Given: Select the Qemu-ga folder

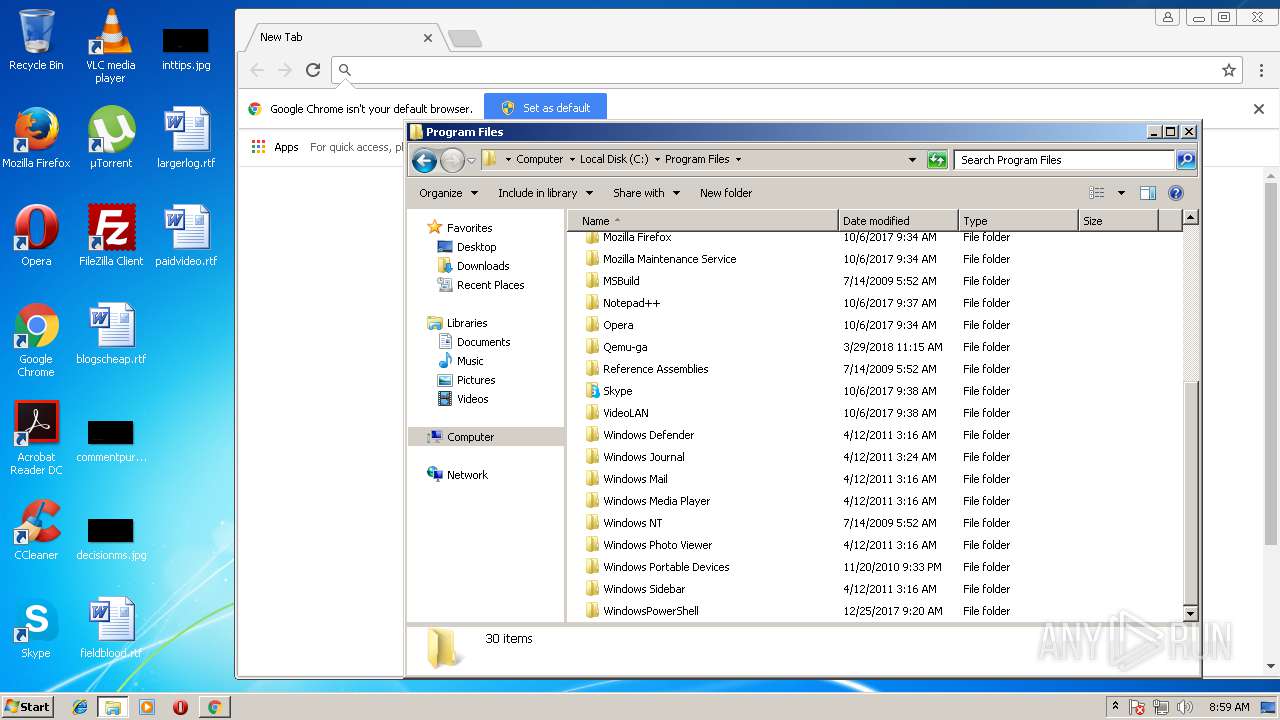Looking at the screenshot, I should [625, 347].
